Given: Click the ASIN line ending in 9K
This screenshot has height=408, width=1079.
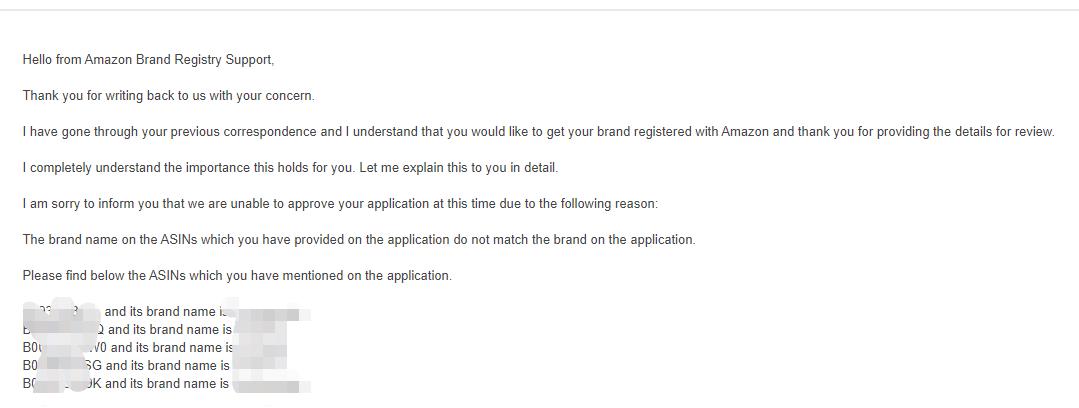Looking at the screenshot, I should (x=167, y=383).
